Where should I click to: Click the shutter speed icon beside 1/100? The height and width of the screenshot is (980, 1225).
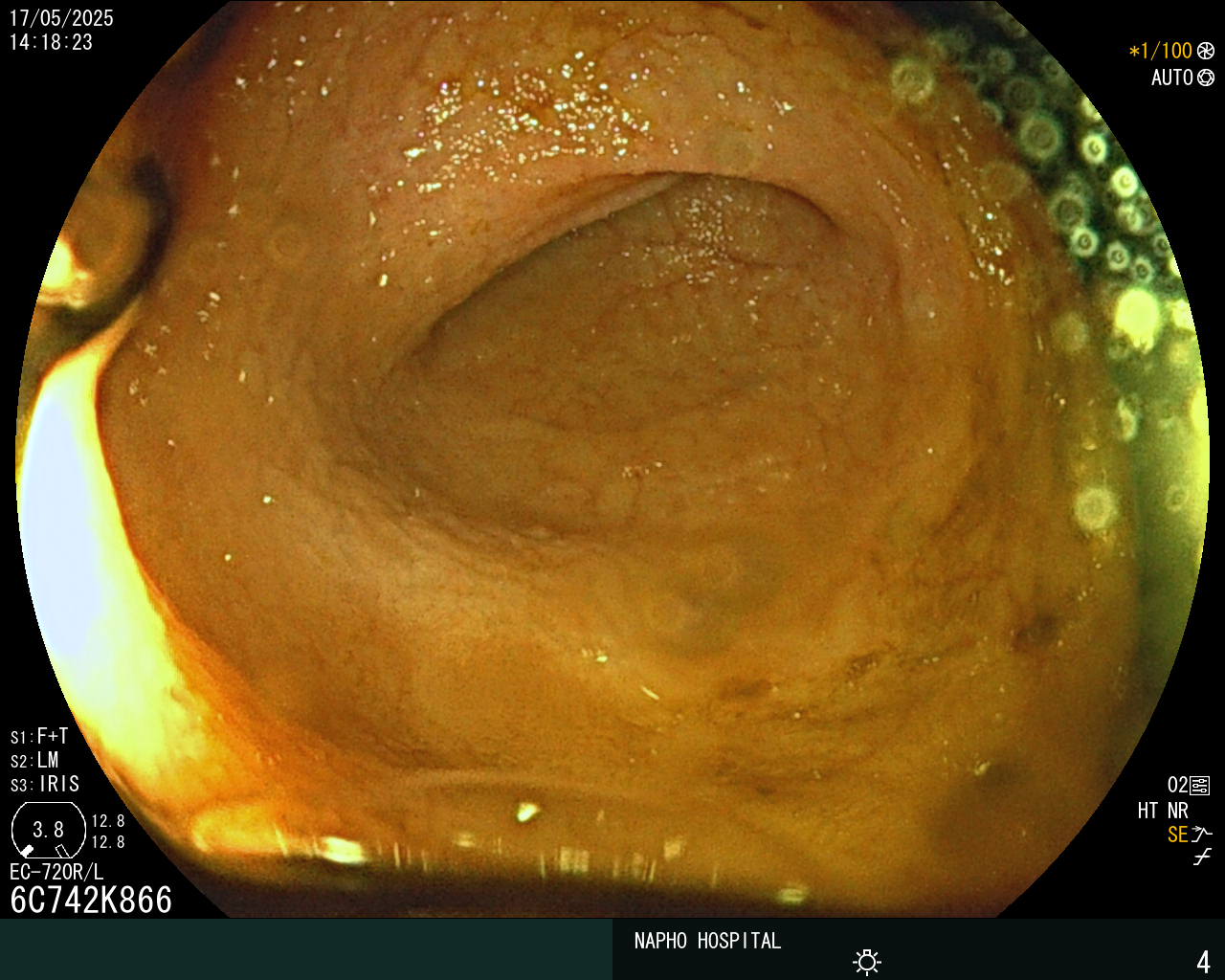1206,51
